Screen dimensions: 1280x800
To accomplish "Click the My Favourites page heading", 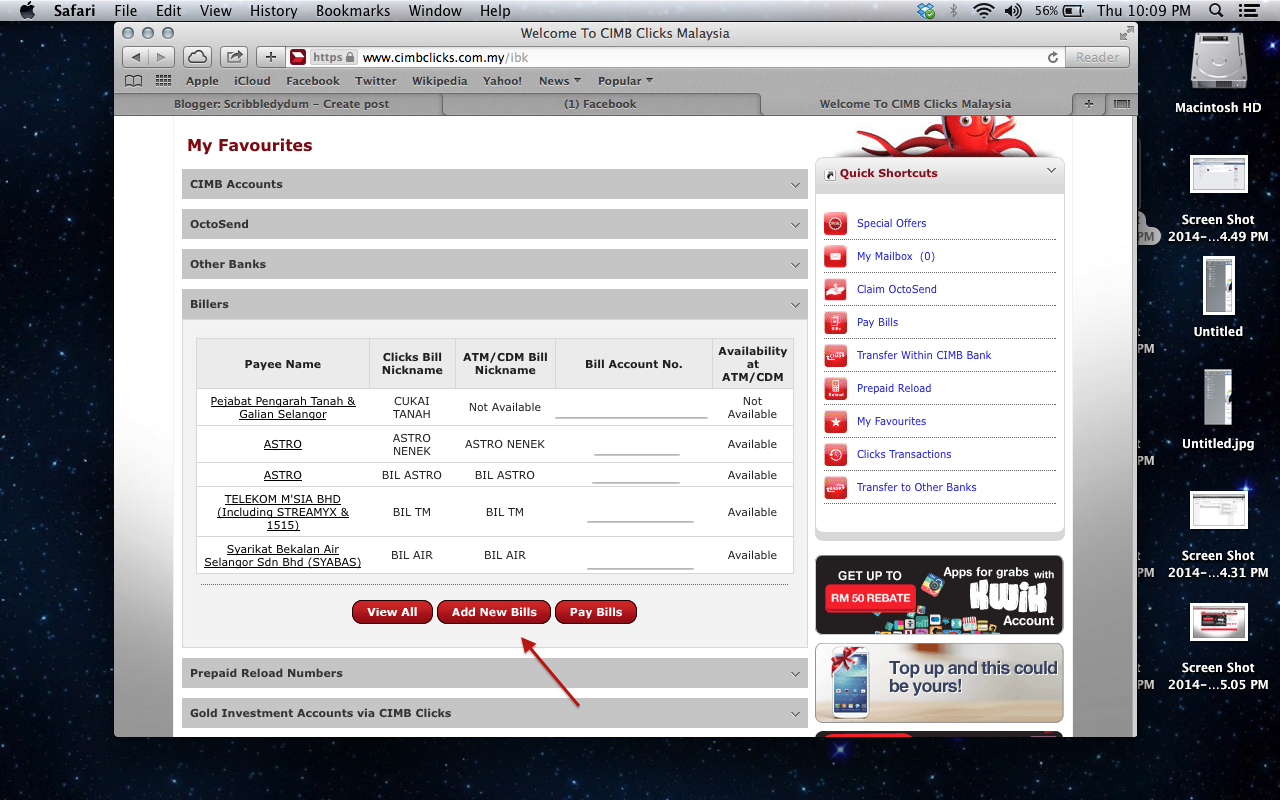I will click(250, 145).
